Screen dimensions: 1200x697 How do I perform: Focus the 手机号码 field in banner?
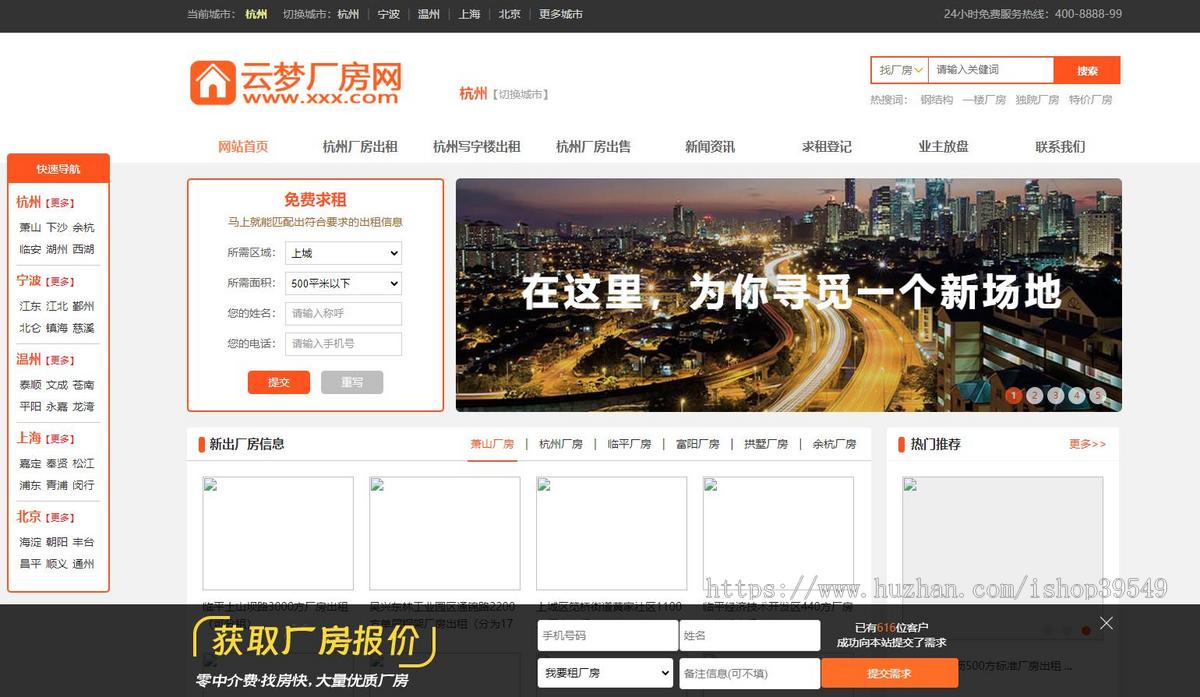[607, 635]
